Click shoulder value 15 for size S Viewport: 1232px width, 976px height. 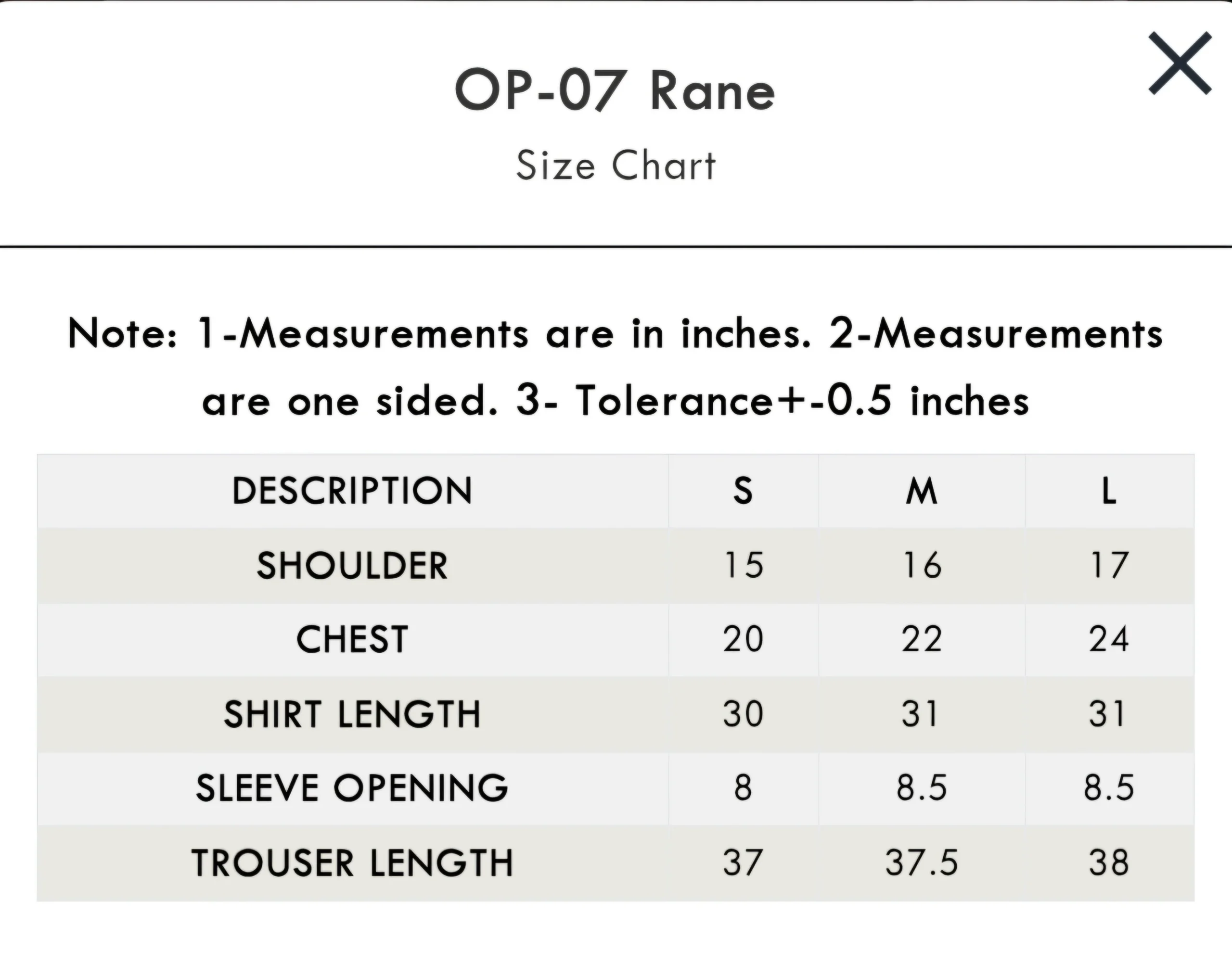click(x=743, y=565)
